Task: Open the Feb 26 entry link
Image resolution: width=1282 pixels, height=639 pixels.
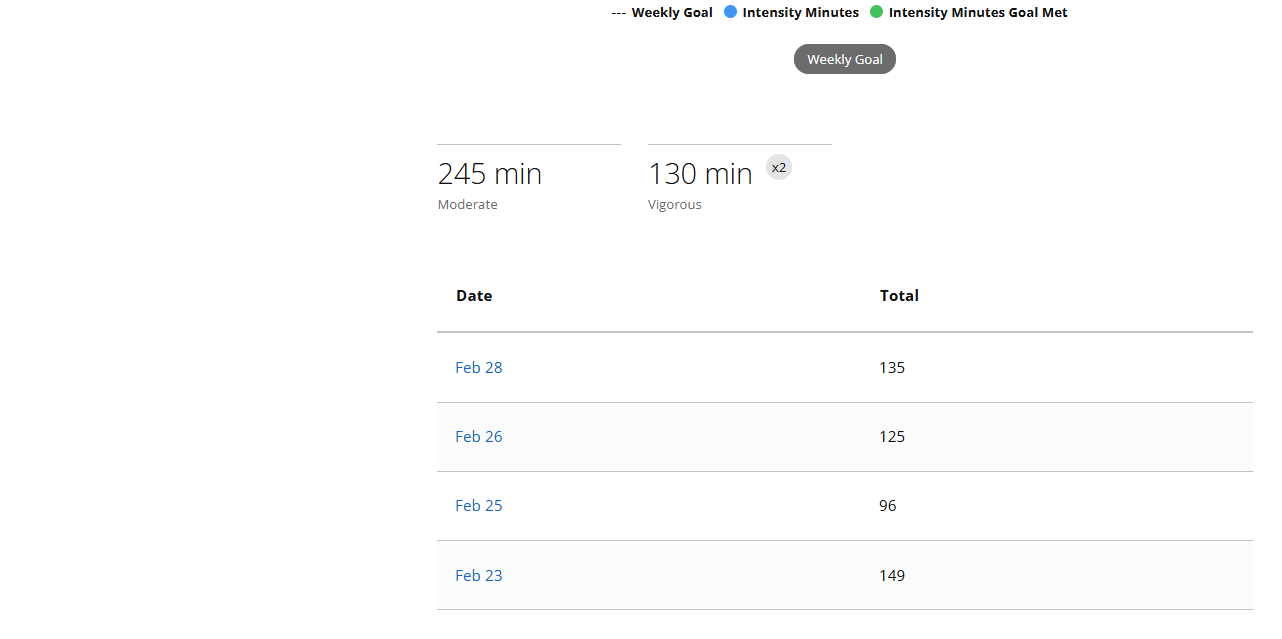Action: click(479, 437)
